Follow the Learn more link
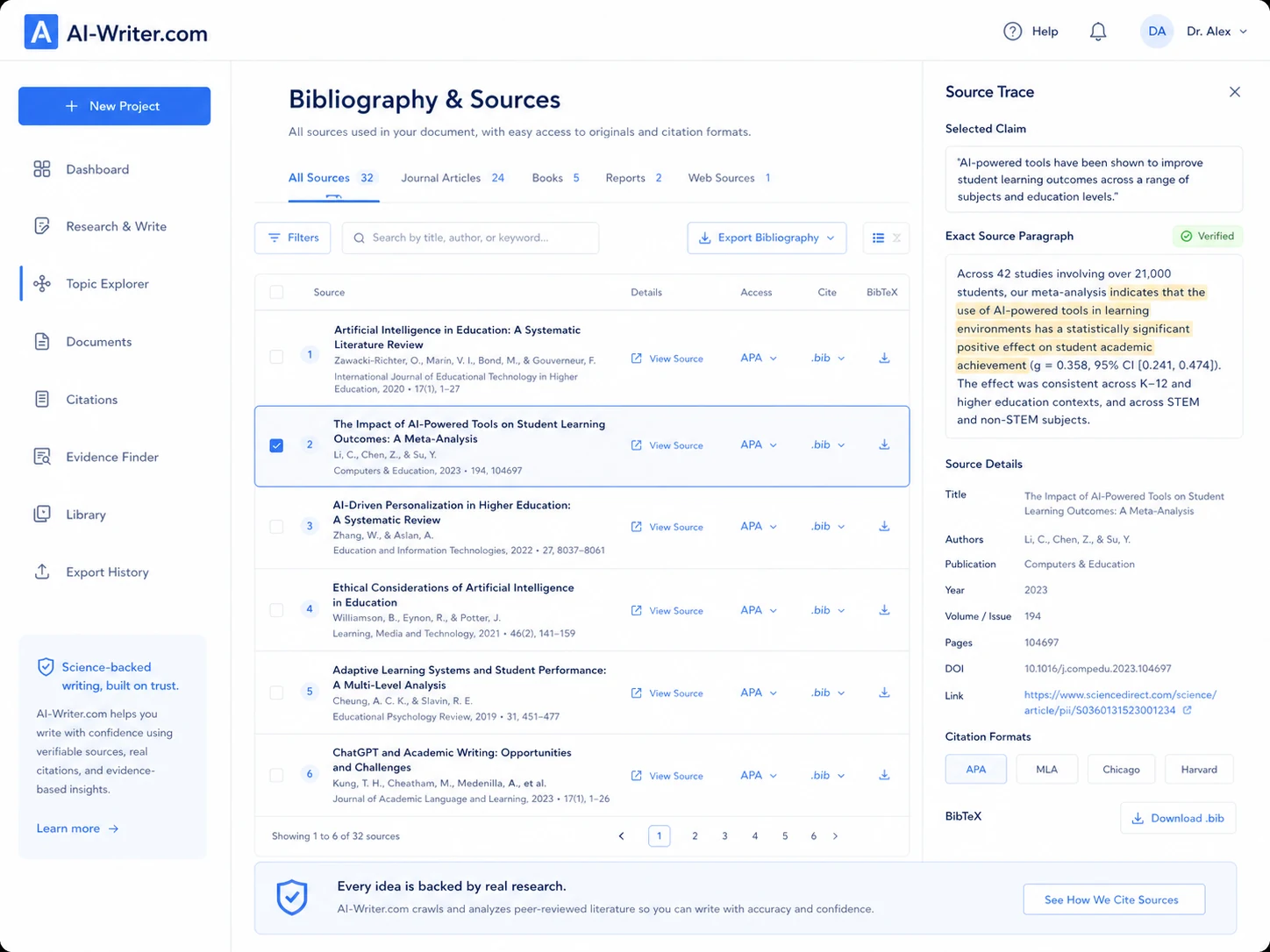 point(77,828)
